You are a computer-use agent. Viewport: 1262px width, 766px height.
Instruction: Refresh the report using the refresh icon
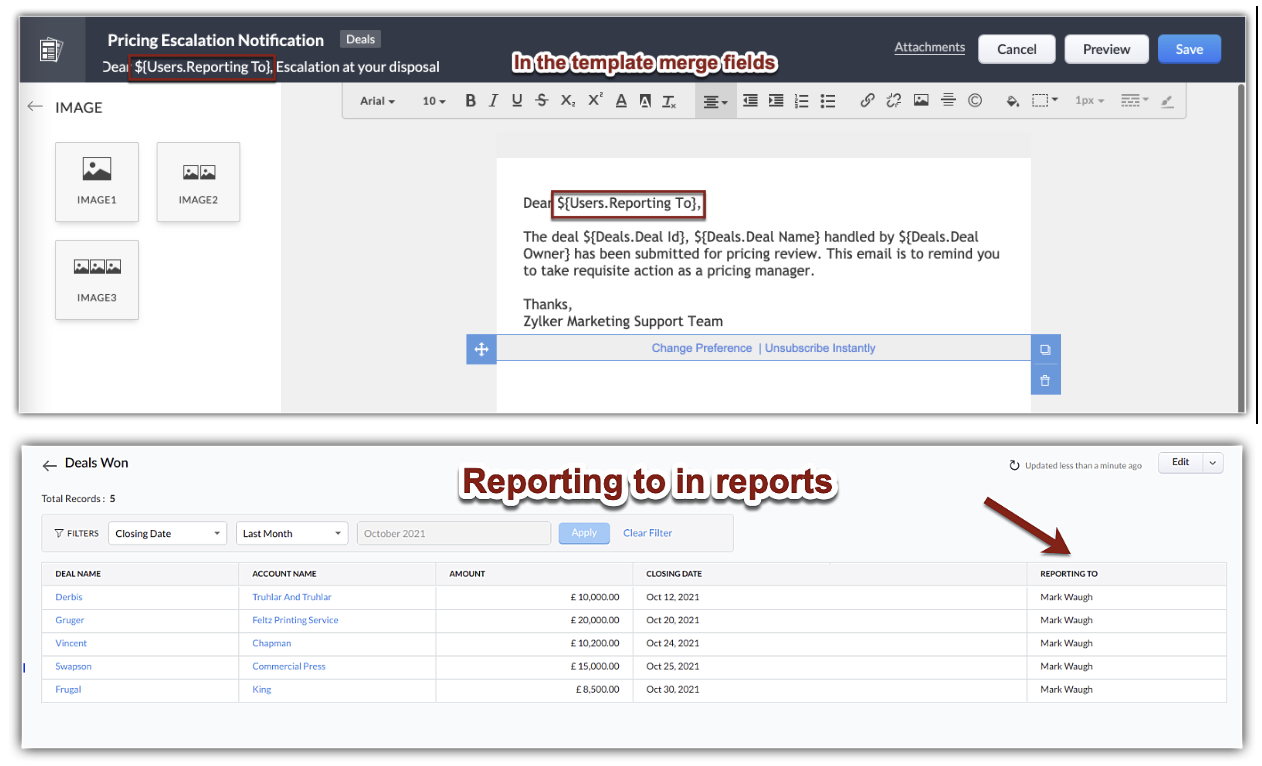[x=1014, y=465]
